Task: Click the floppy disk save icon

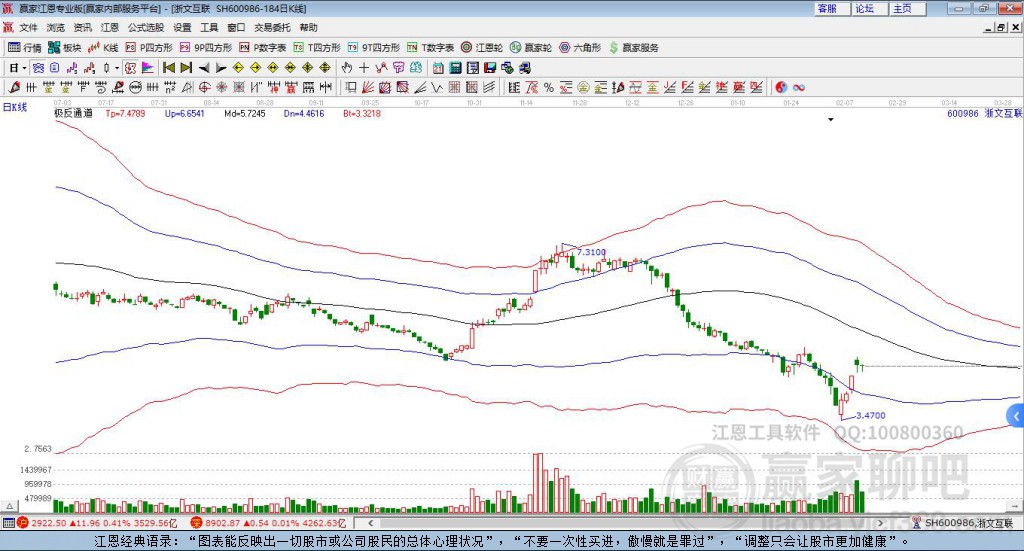Action: coord(490,68)
